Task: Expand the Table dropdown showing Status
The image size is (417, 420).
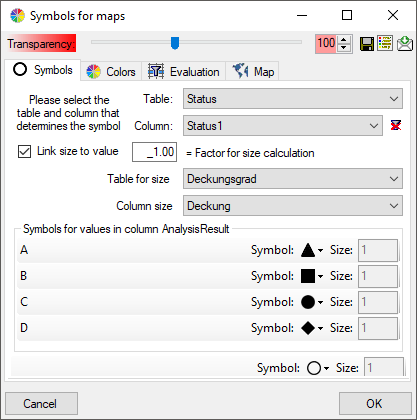Action: [293, 99]
